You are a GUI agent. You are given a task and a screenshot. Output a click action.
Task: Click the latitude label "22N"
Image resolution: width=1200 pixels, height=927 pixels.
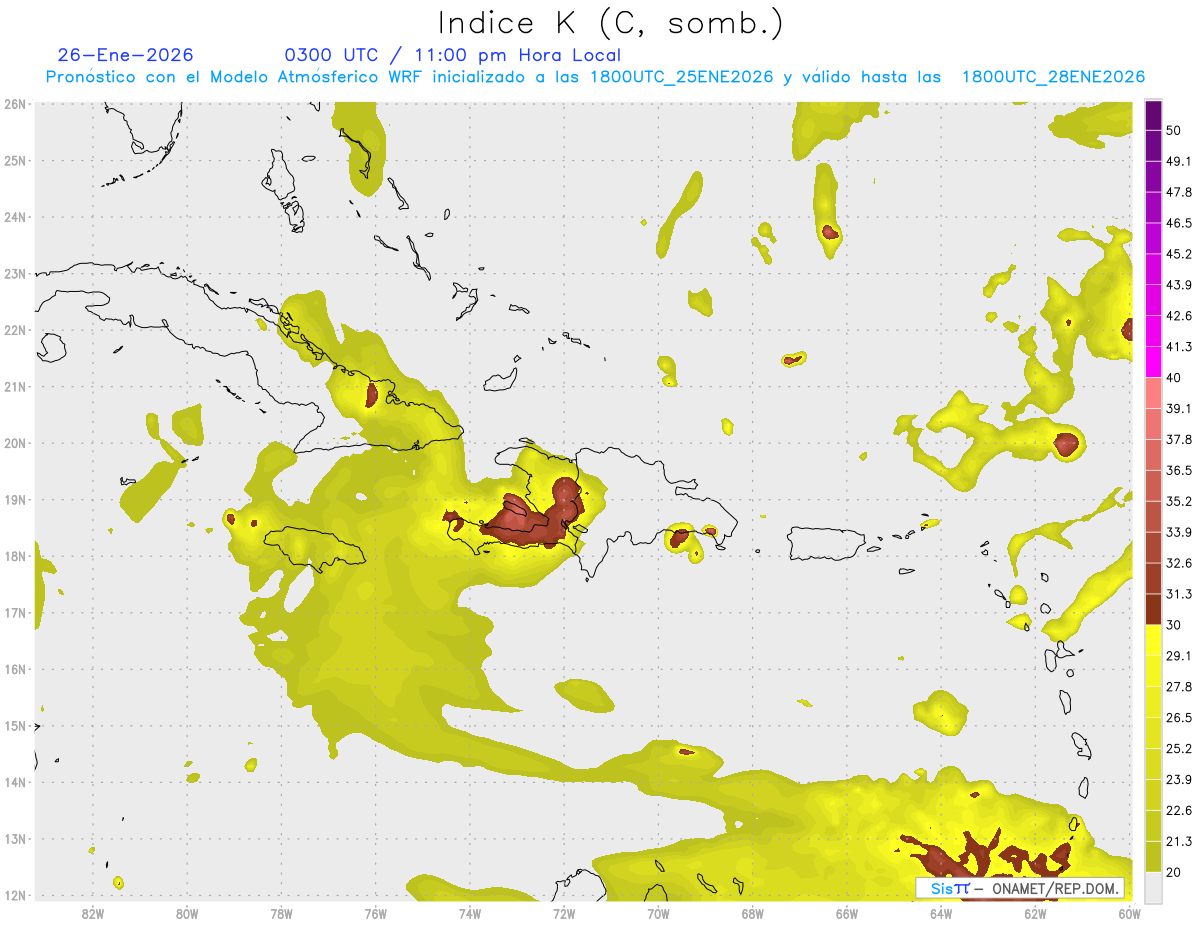point(14,330)
